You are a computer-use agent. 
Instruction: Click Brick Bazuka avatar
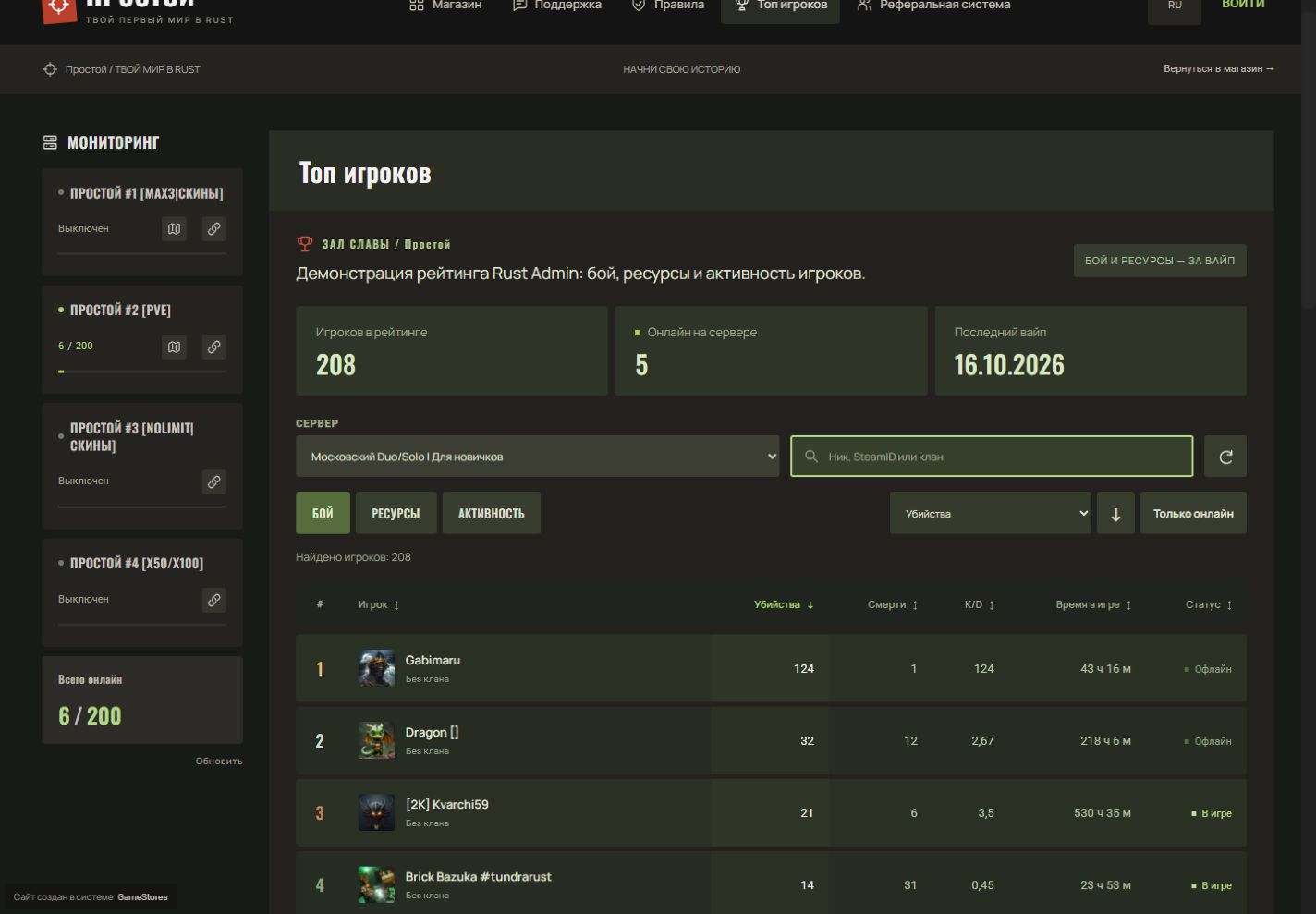[x=376, y=884]
